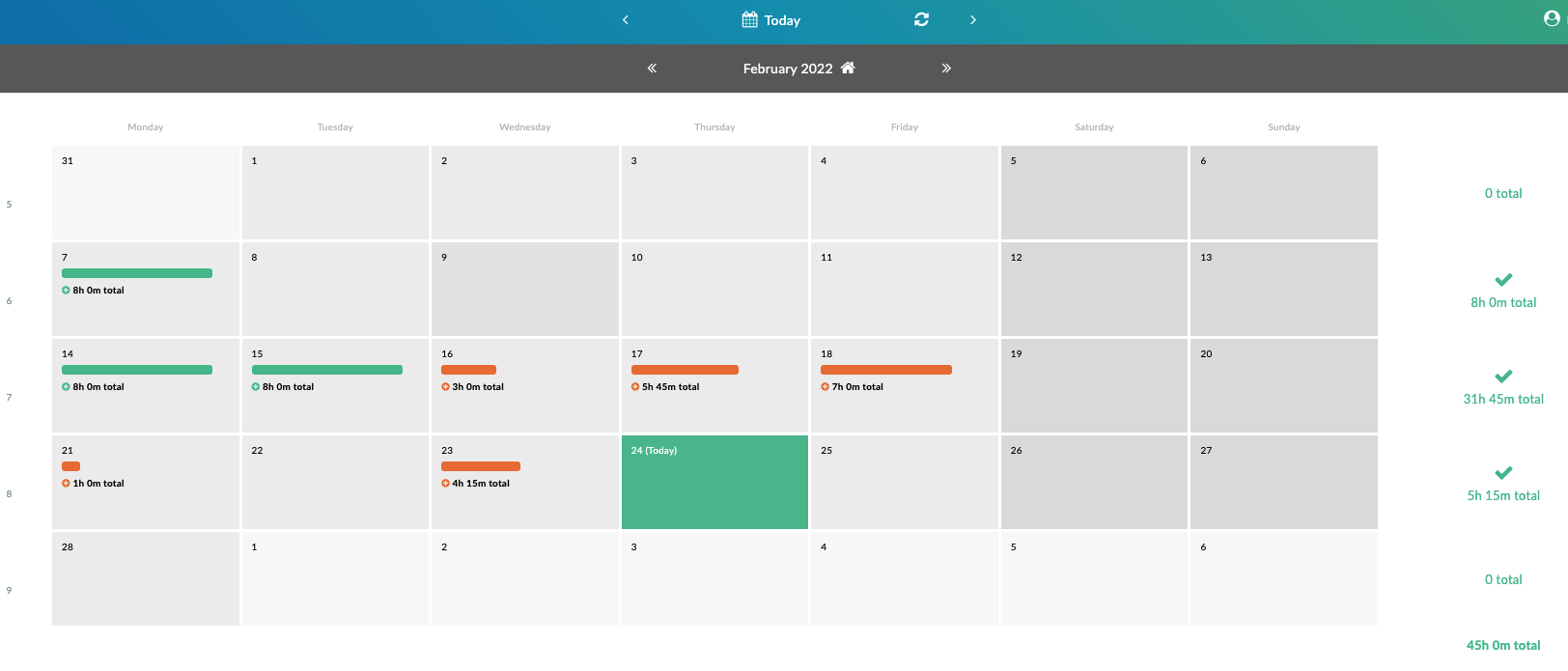The width and height of the screenshot is (1568, 671).
Task: Jump forward using double right chevron
Action: 946,69
